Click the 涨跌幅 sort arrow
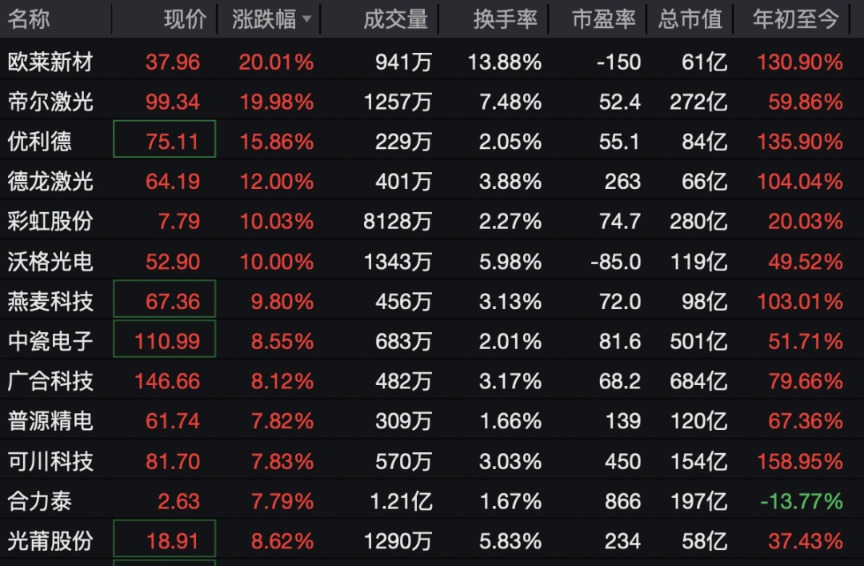The width and height of the screenshot is (864, 566). [306, 20]
